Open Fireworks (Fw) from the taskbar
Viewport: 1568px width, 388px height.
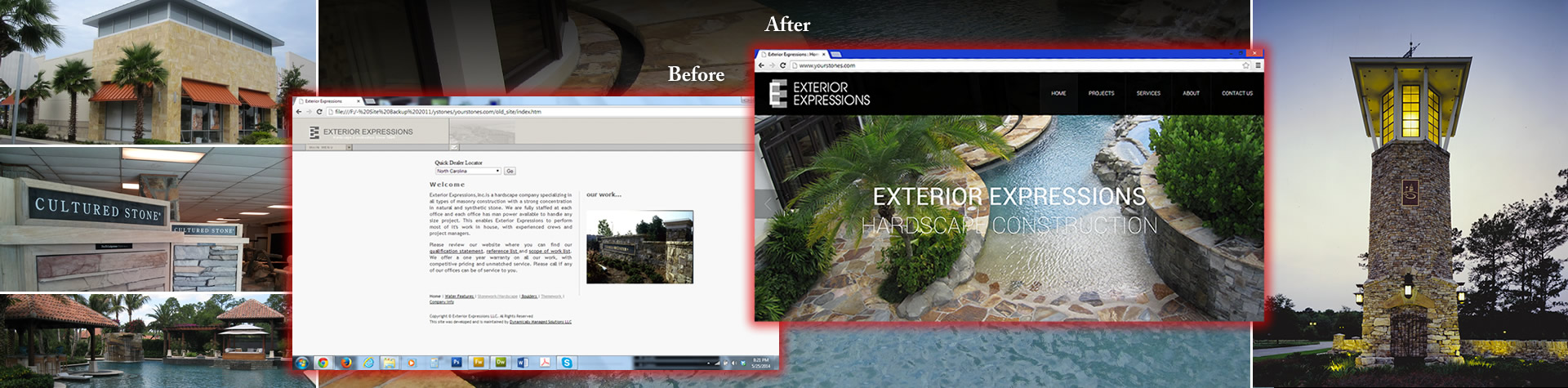pos(479,362)
